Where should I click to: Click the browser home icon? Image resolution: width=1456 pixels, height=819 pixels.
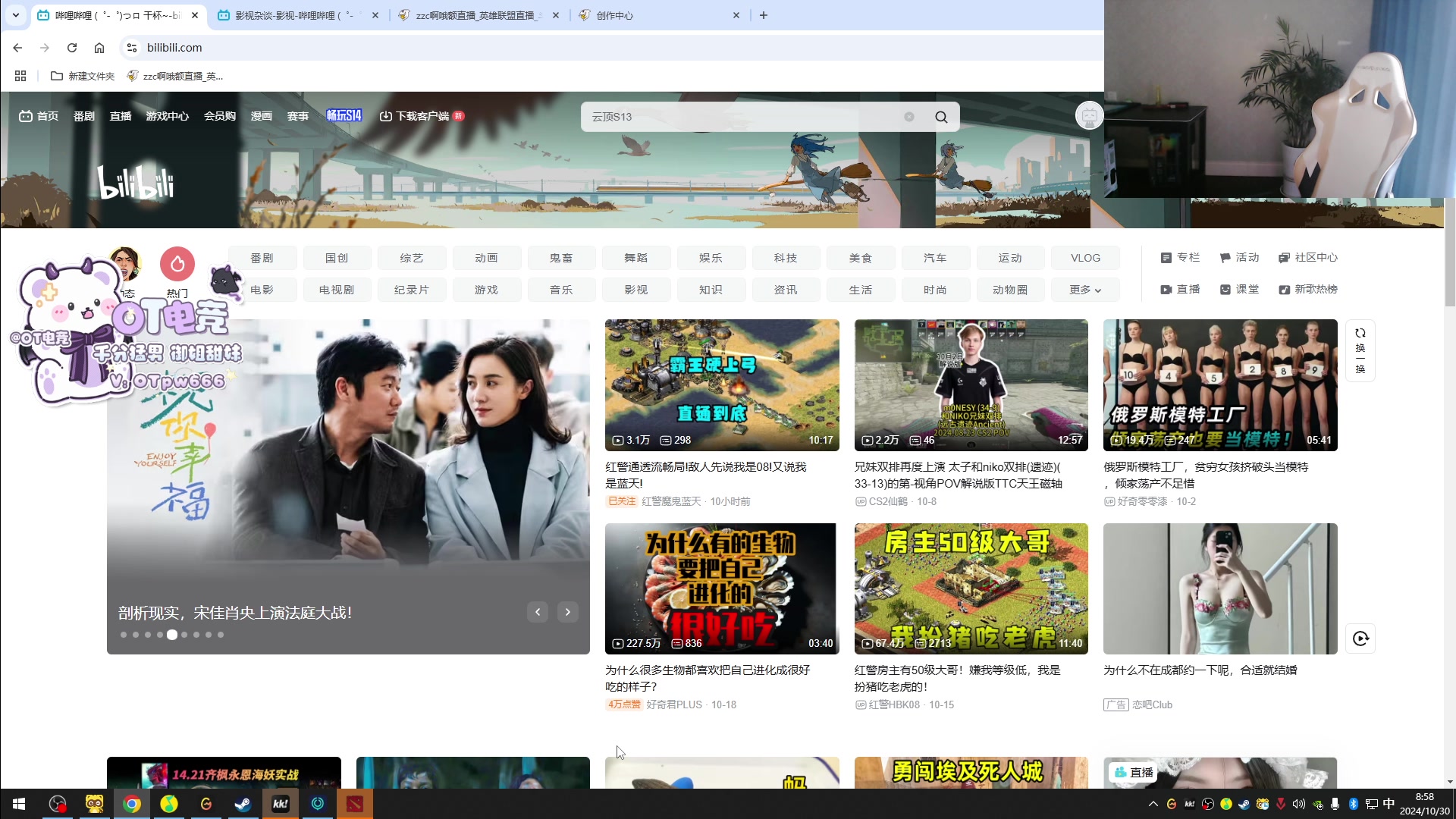[x=99, y=48]
